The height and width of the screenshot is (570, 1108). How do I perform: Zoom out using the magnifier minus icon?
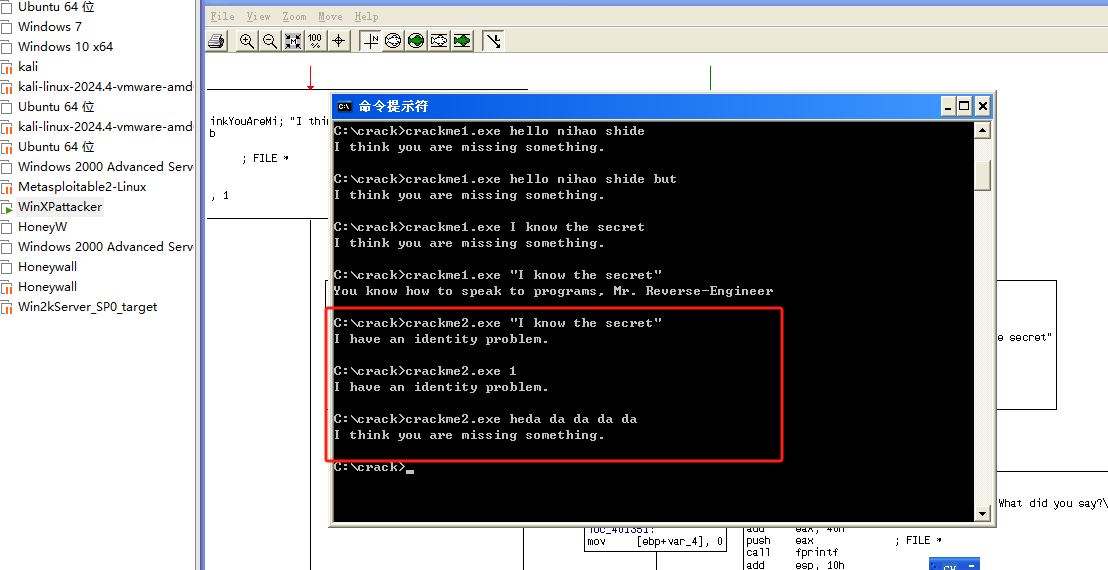[x=269, y=41]
